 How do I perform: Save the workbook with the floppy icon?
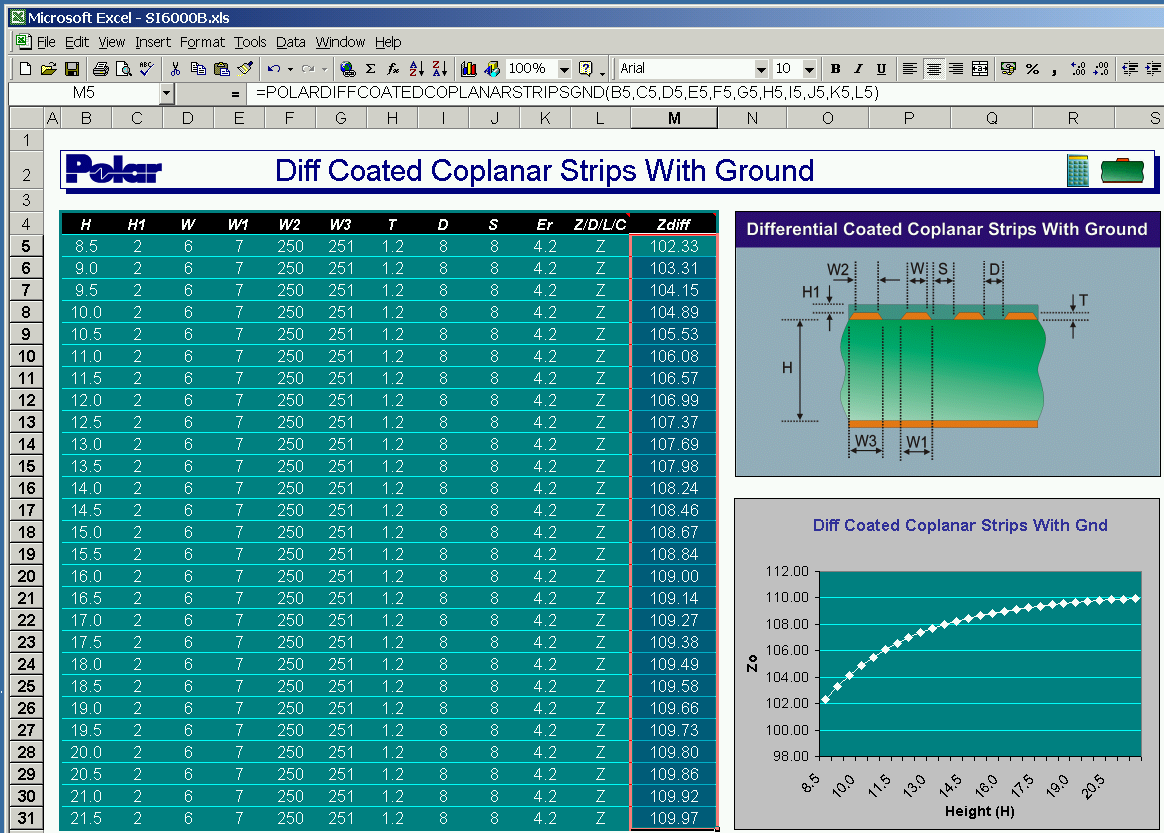(x=72, y=69)
